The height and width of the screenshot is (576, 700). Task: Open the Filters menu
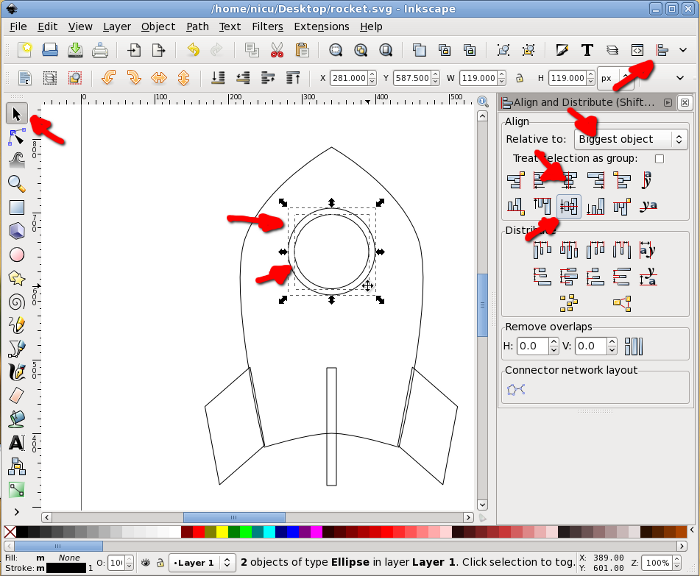pyautogui.click(x=267, y=27)
